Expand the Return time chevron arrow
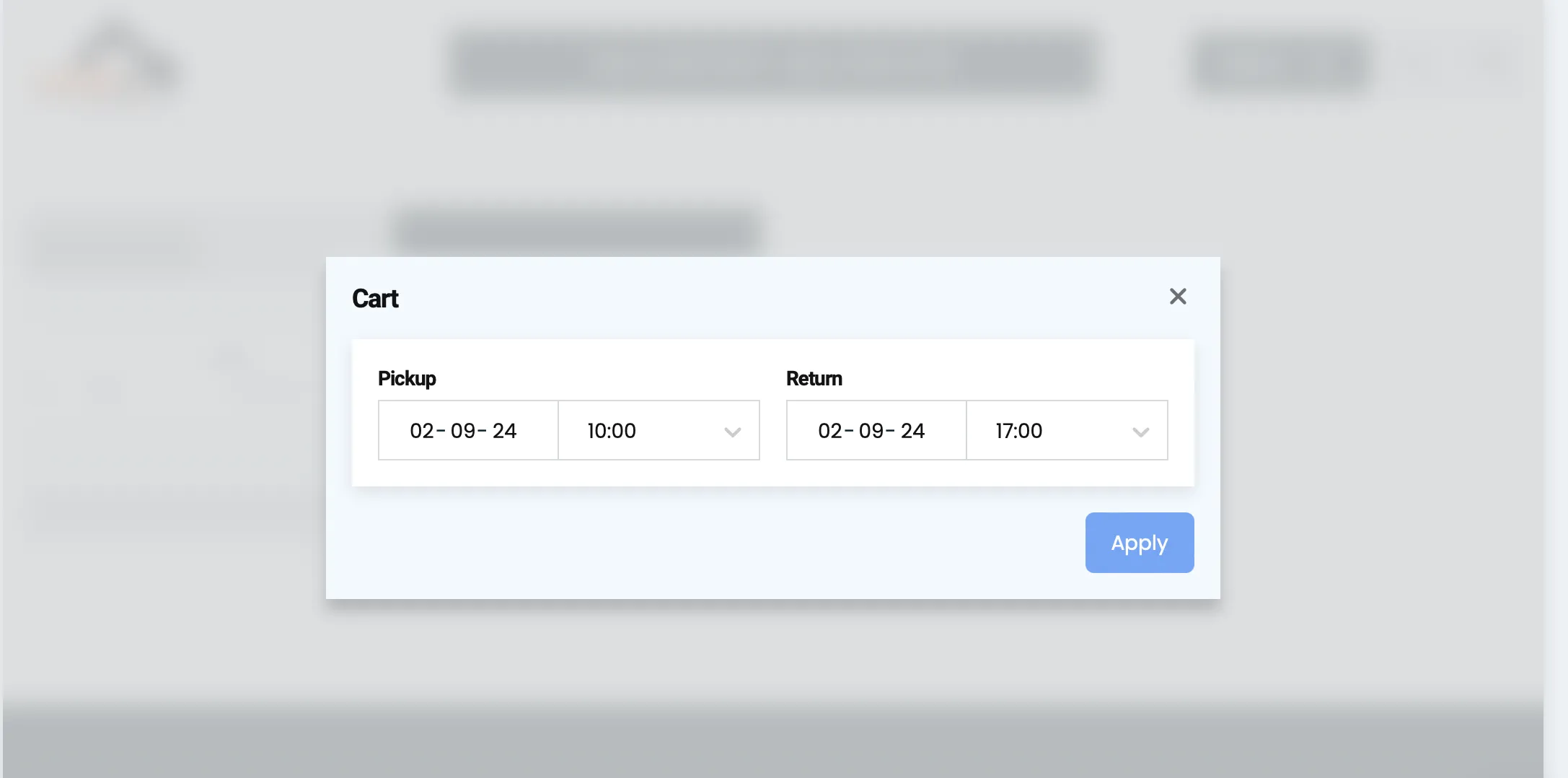The height and width of the screenshot is (778, 1568). [1140, 432]
